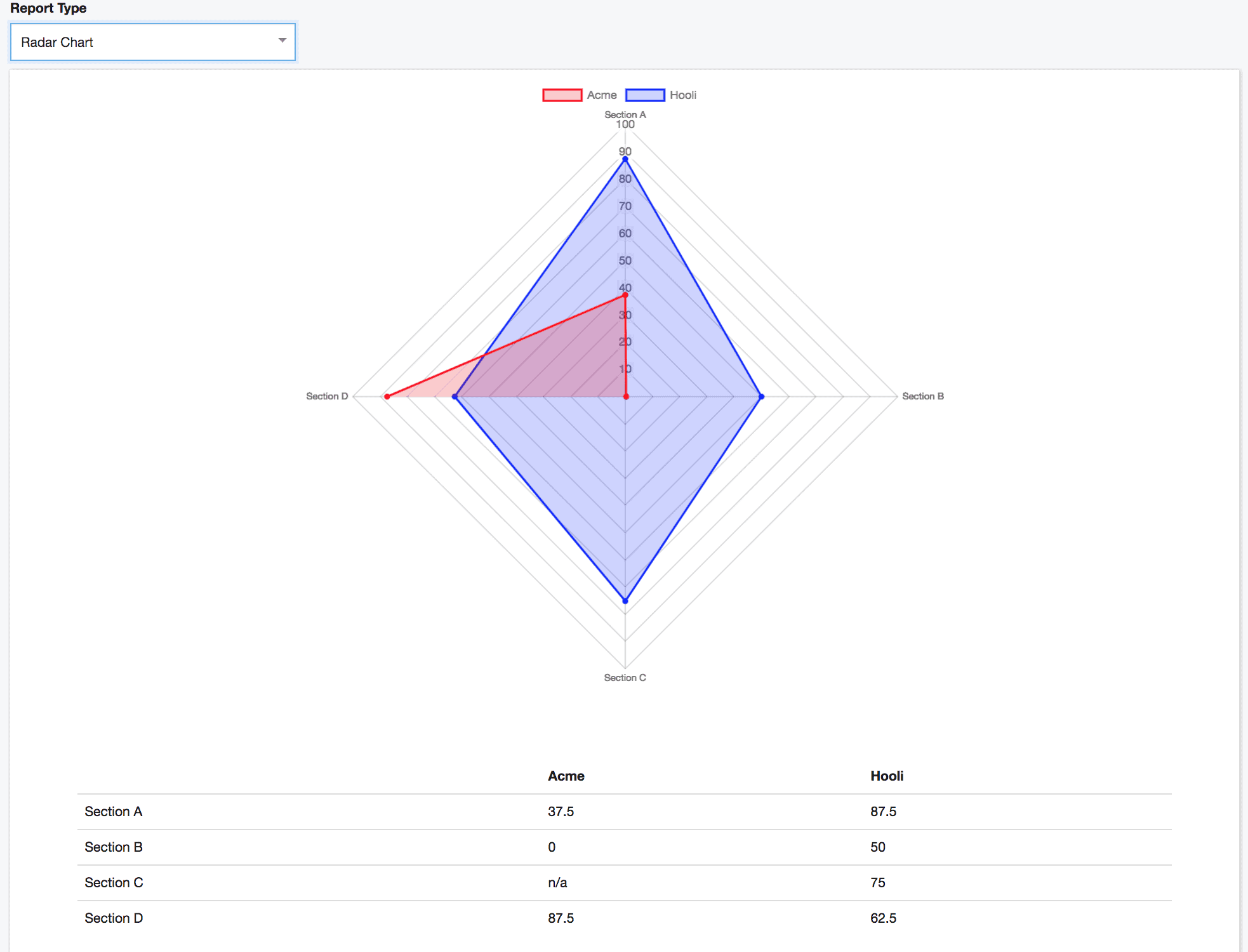The width and height of the screenshot is (1248, 952).
Task: Select Acme red point at chart center
Action: pyautogui.click(x=626, y=397)
